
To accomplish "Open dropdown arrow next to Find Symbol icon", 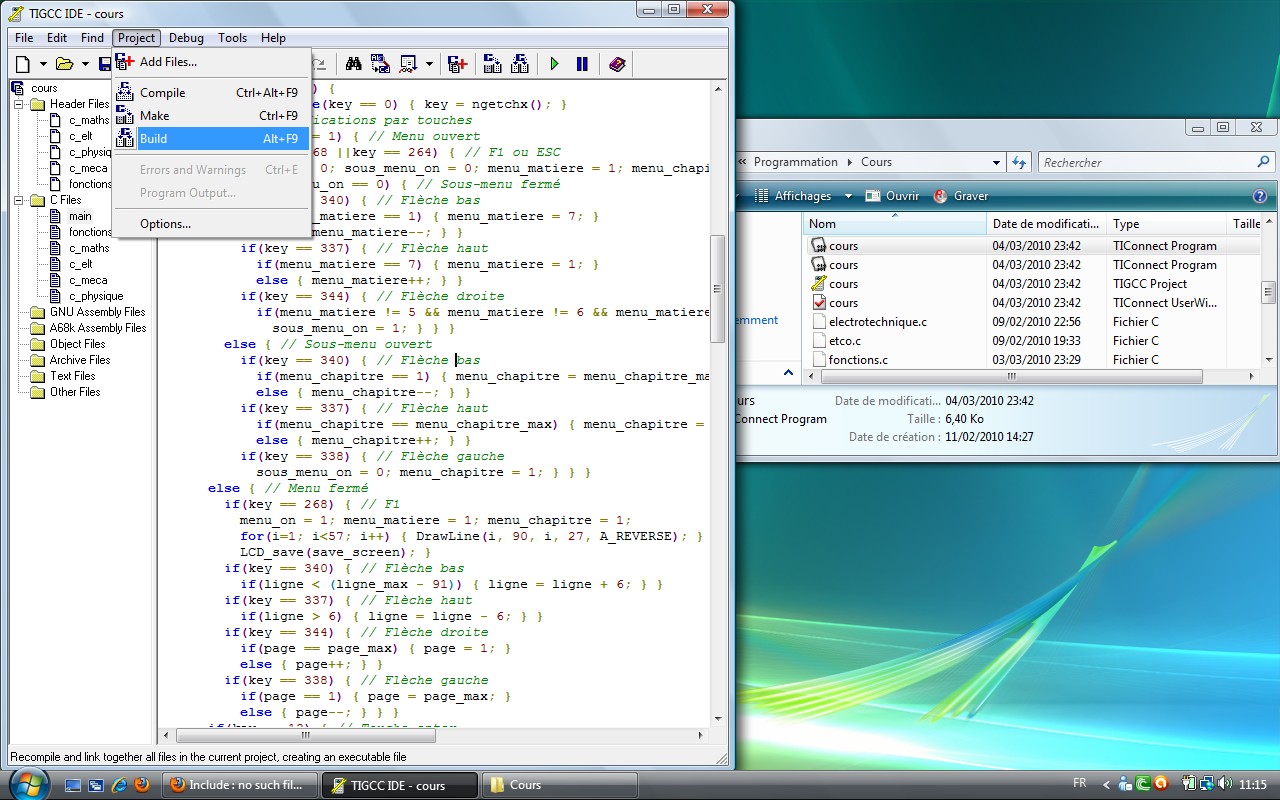I will pos(429,64).
